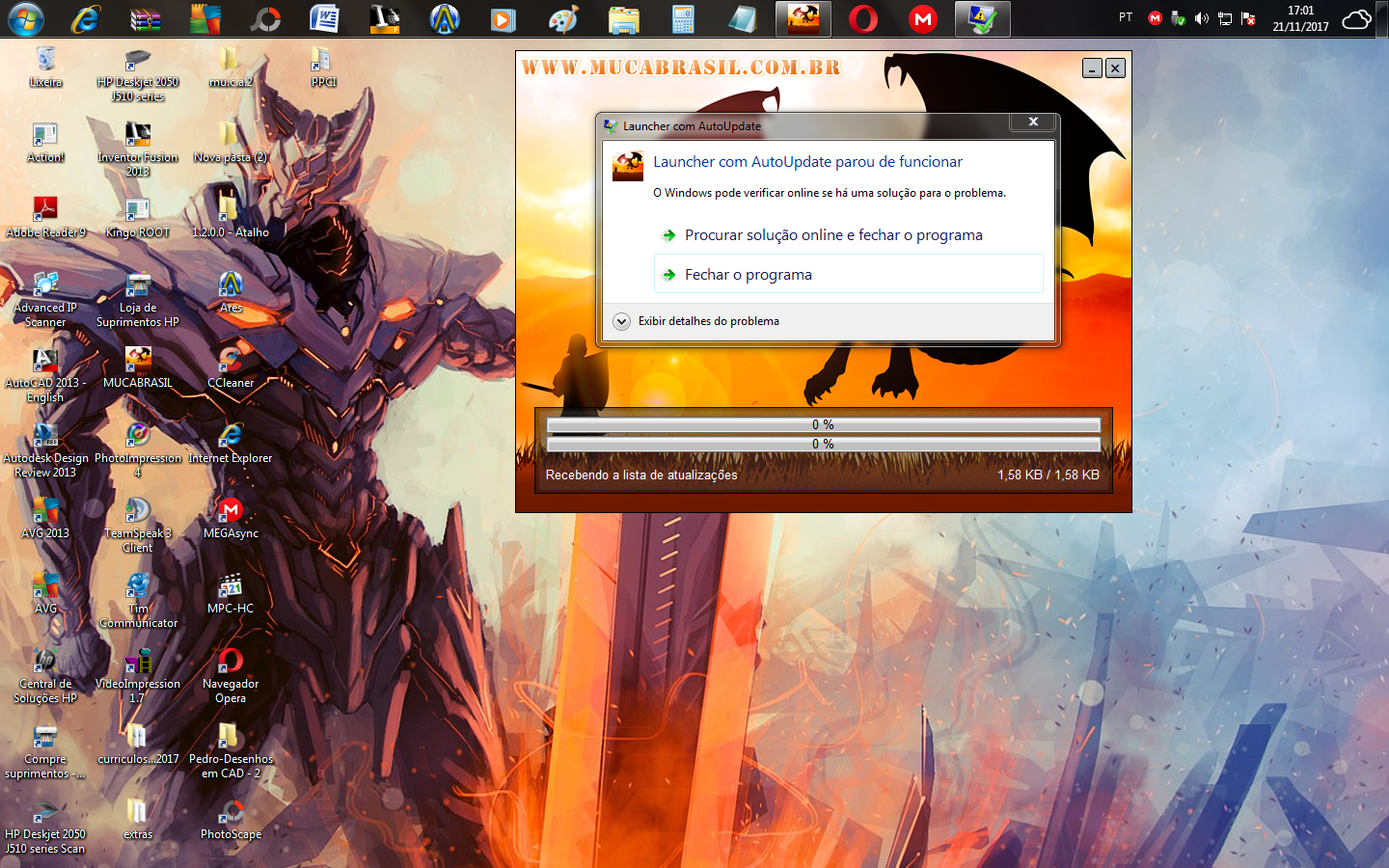Click the upper download progress bar
Image resolution: width=1389 pixels, height=868 pixels.
(x=823, y=425)
